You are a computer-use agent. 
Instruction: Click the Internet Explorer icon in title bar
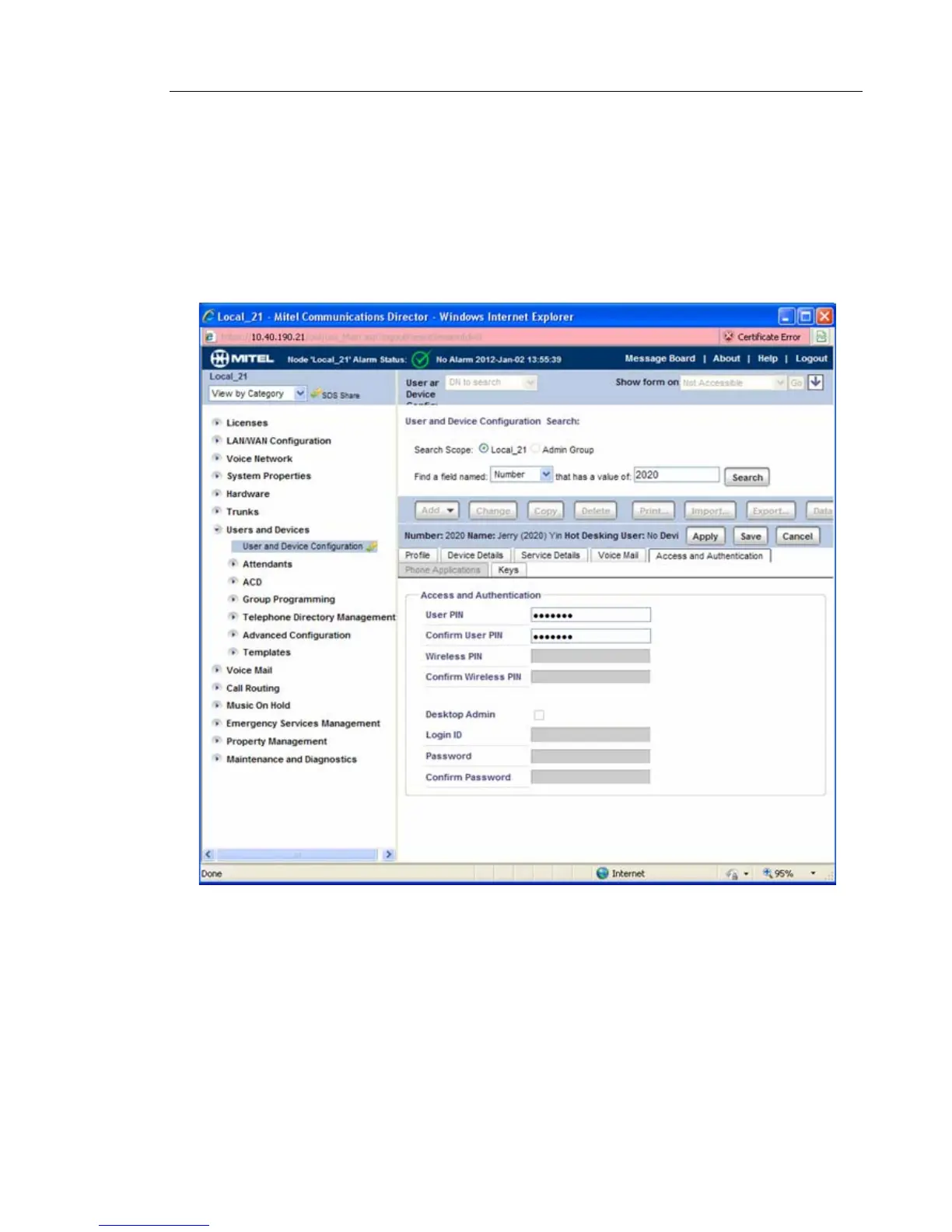pos(208,317)
